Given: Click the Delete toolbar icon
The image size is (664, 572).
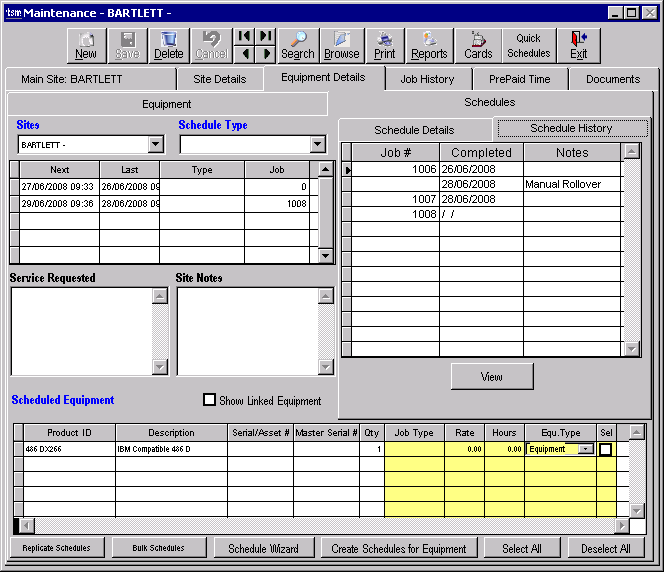Looking at the screenshot, I should 169,45.
